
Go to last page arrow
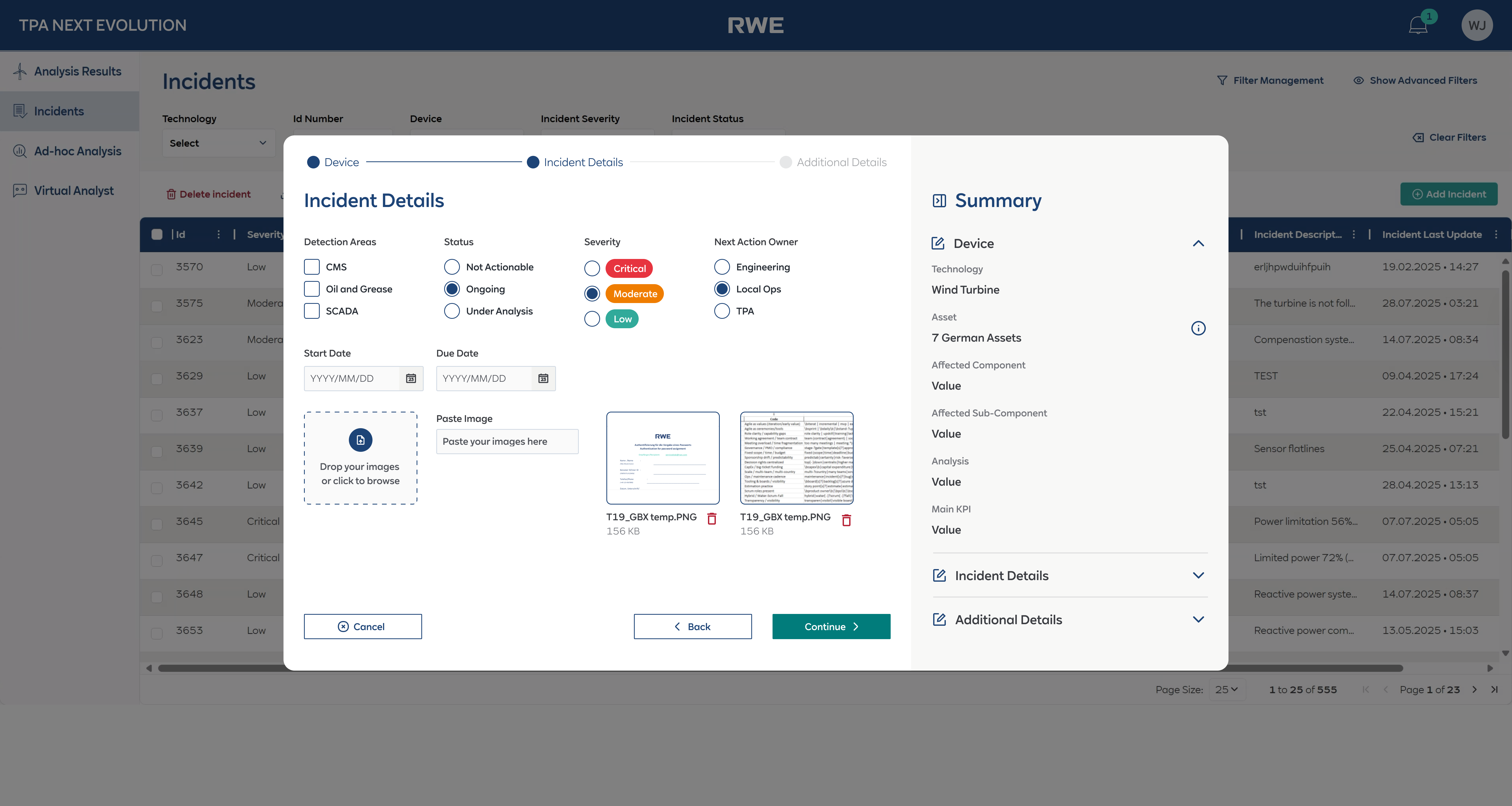pyautogui.click(x=1494, y=689)
